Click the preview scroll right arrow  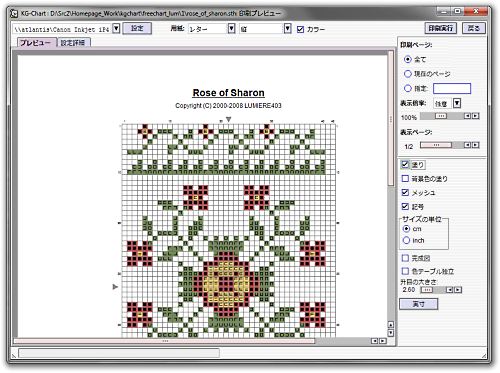383,341
